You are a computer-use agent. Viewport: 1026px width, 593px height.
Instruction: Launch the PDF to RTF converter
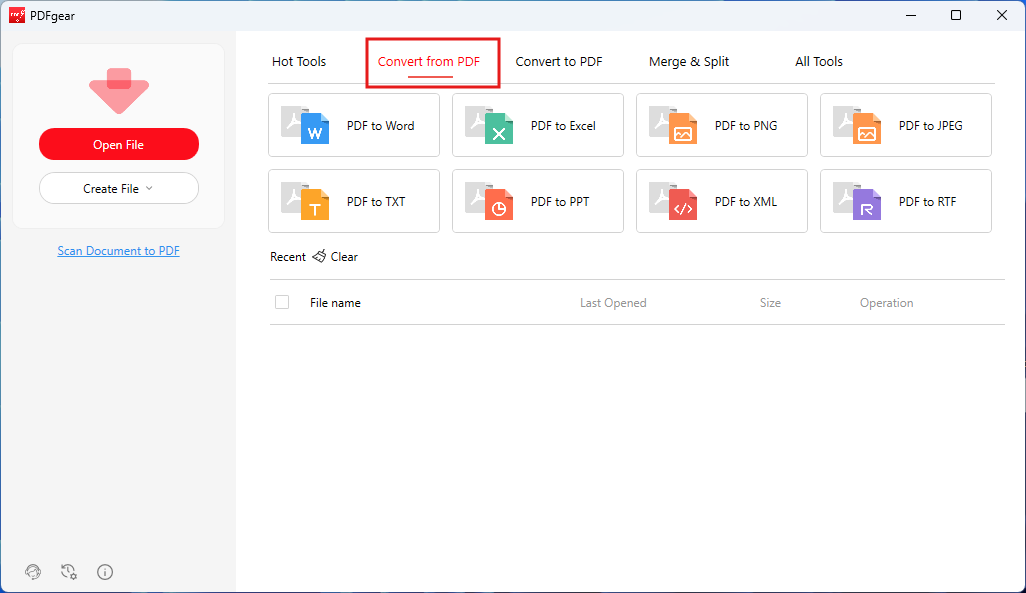pos(906,201)
